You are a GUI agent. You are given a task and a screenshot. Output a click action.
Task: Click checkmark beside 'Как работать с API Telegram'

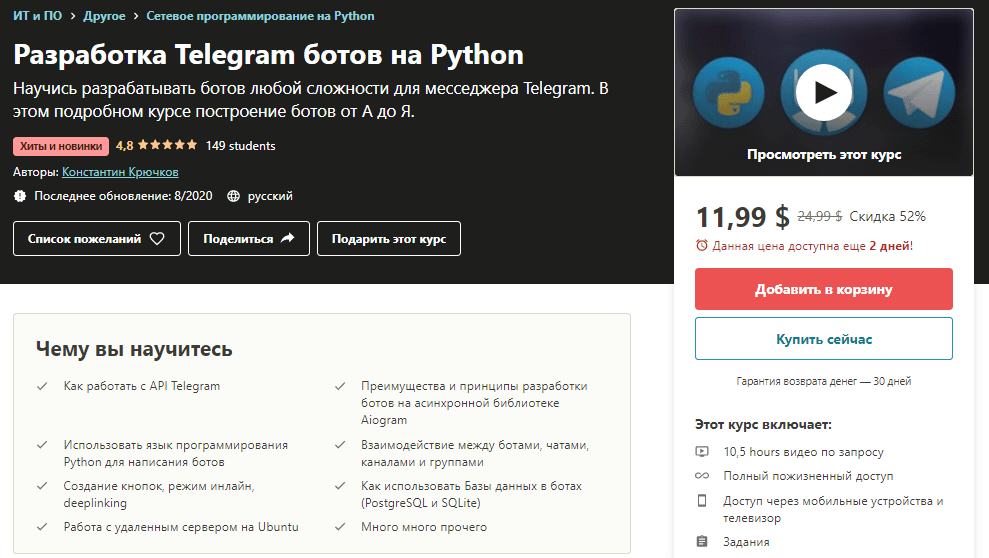click(42, 386)
